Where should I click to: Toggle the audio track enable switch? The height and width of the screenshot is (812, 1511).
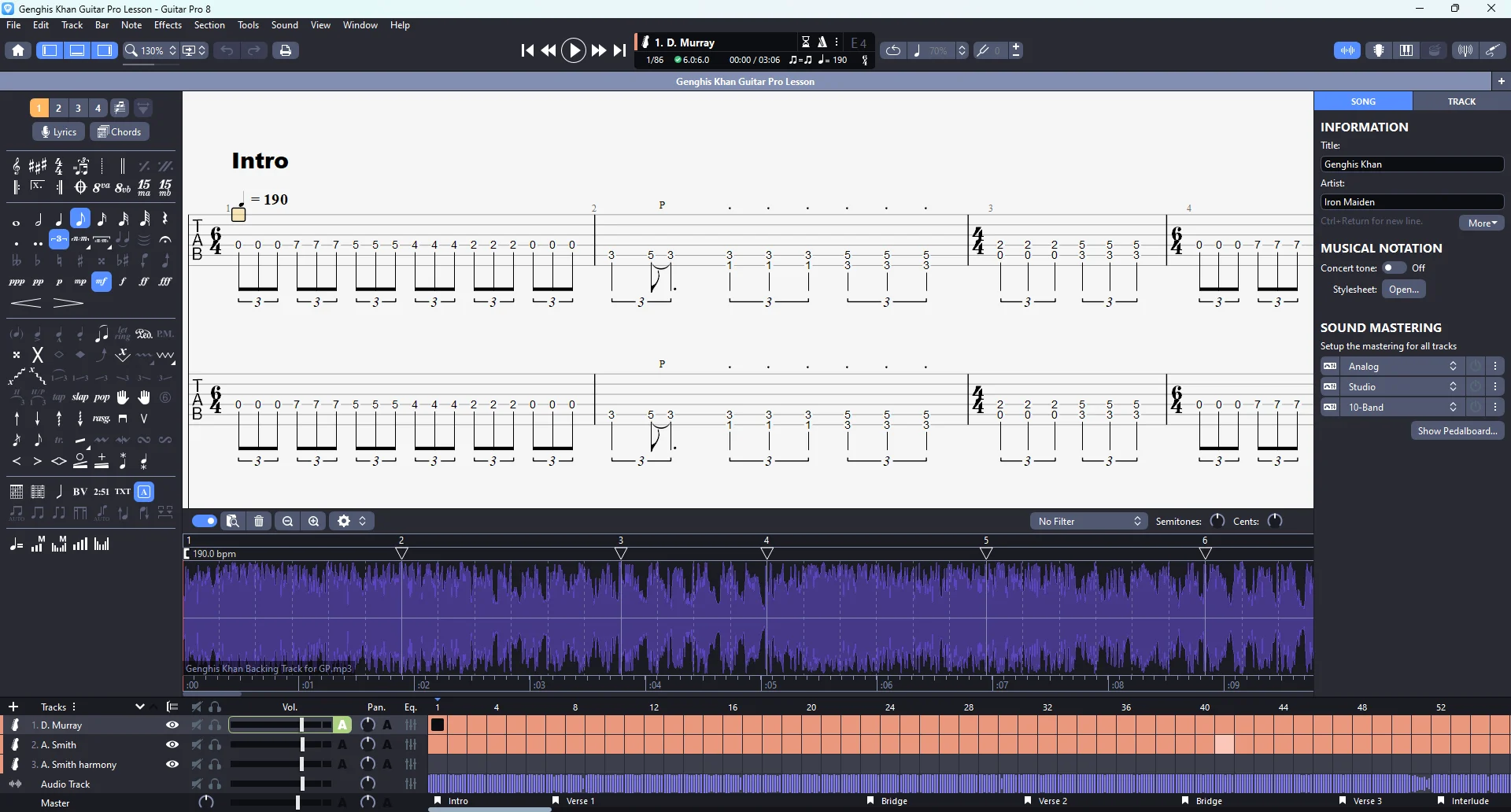(x=205, y=521)
